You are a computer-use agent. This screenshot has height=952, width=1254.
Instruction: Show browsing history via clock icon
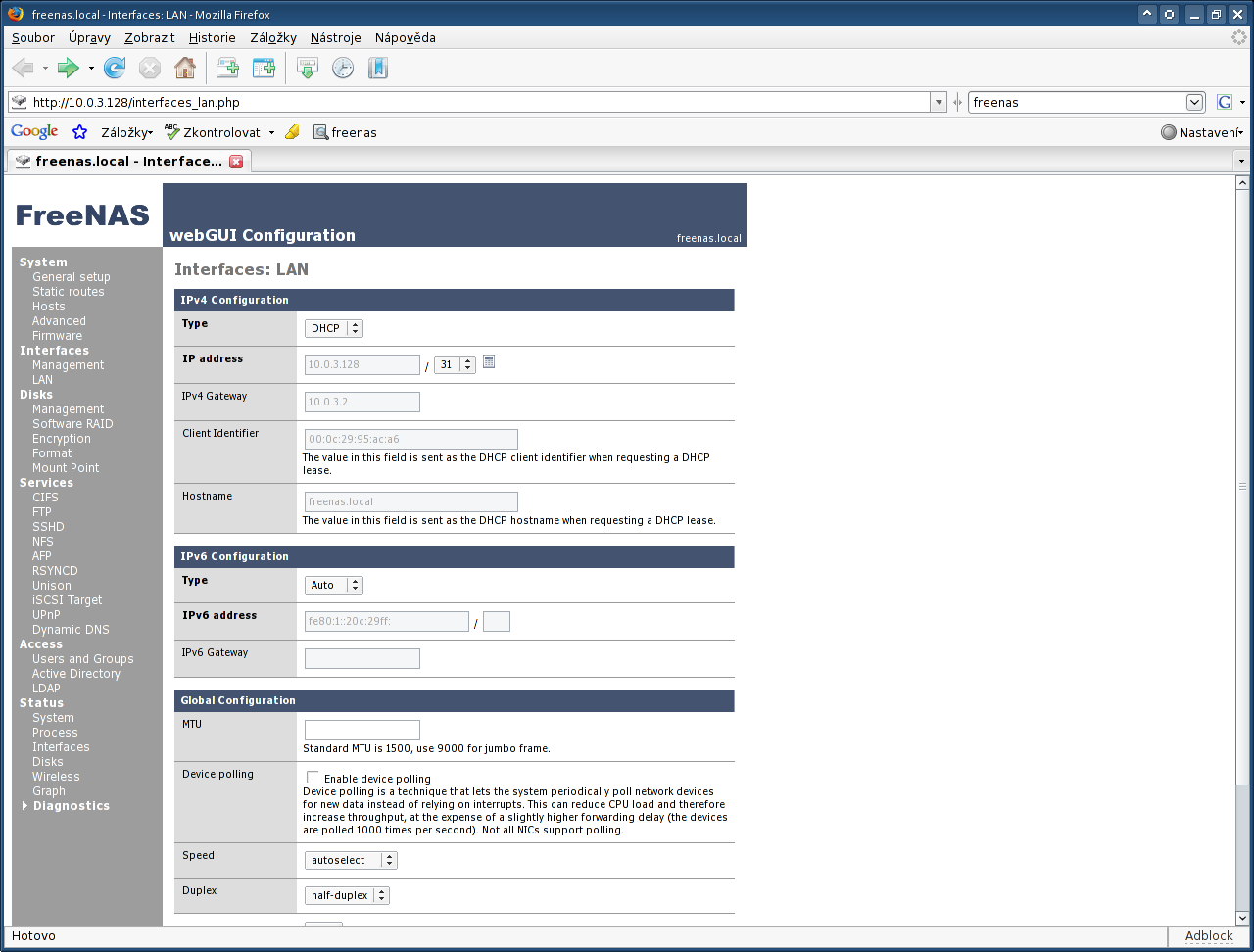tap(343, 68)
